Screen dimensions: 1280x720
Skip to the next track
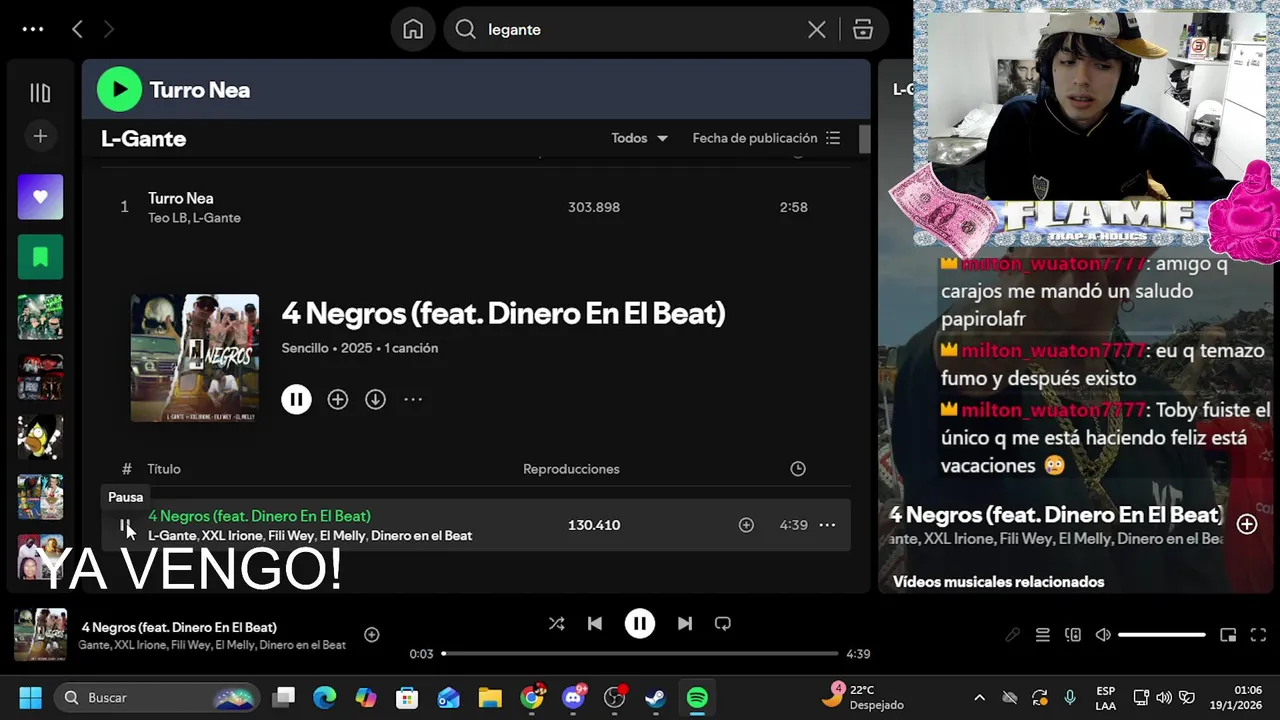click(x=685, y=623)
